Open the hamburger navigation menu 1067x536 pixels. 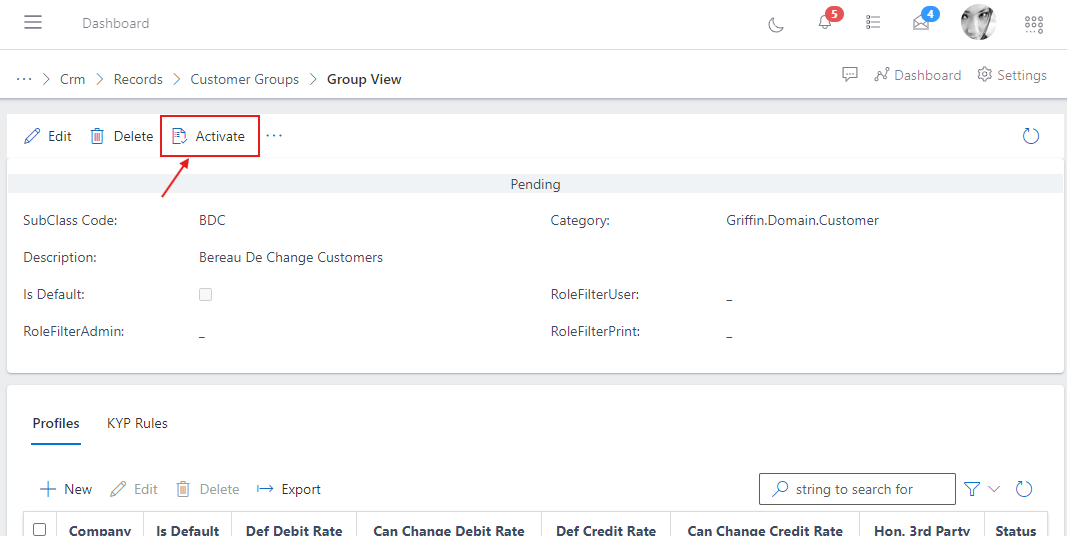[x=33, y=22]
